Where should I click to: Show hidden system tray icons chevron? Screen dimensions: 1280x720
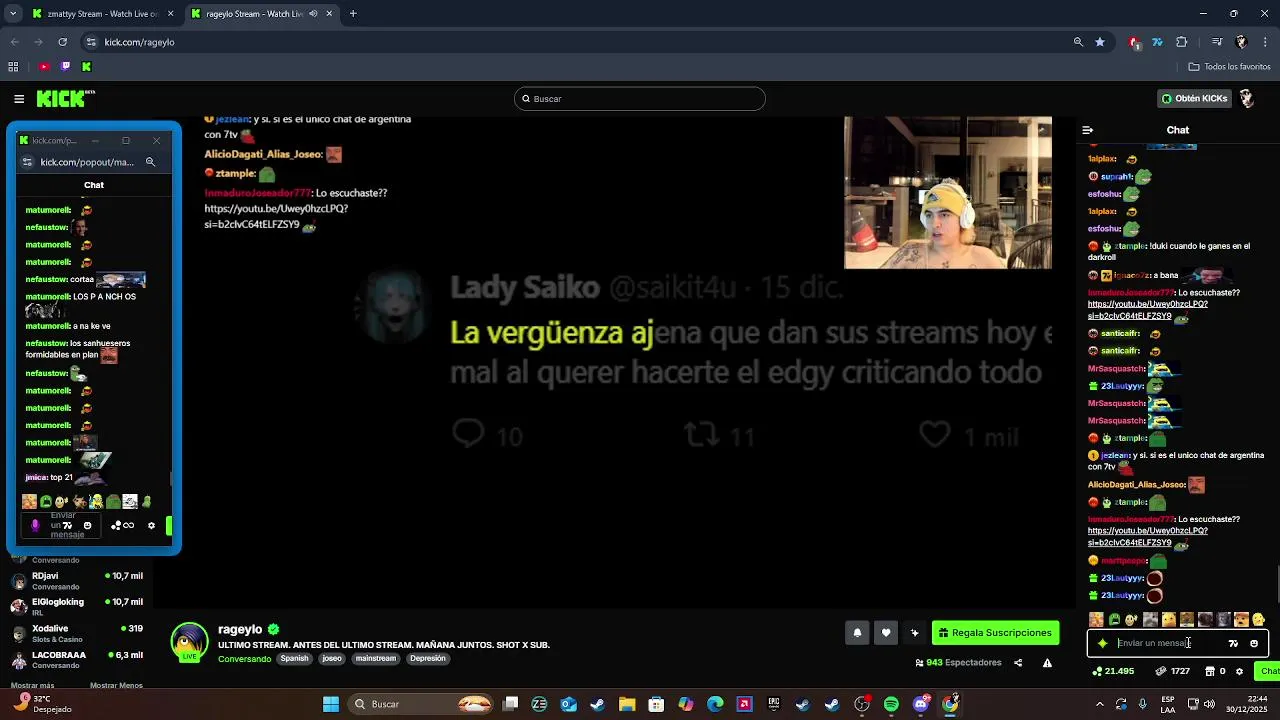click(1099, 704)
